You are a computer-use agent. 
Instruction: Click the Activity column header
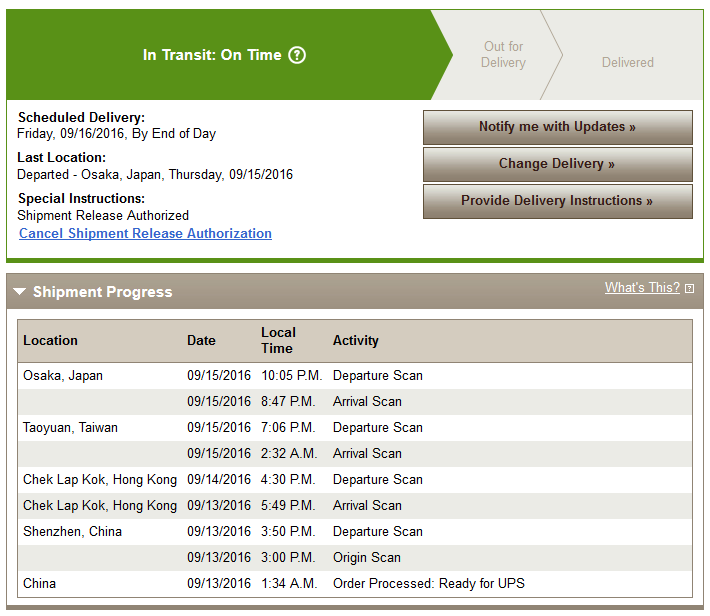pyautogui.click(x=356, y=341)
